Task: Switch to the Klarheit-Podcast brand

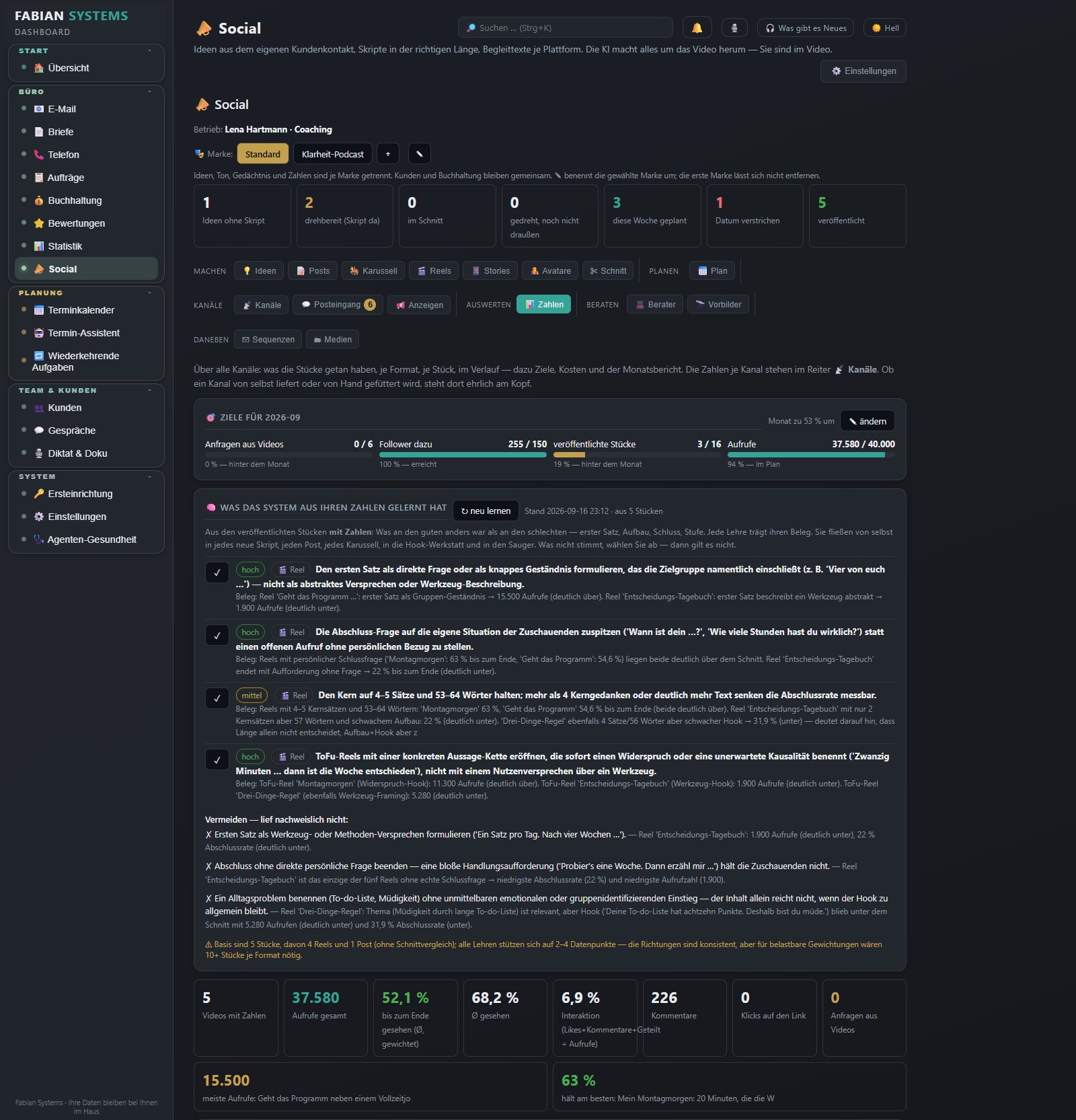Action: pos(332,154)
